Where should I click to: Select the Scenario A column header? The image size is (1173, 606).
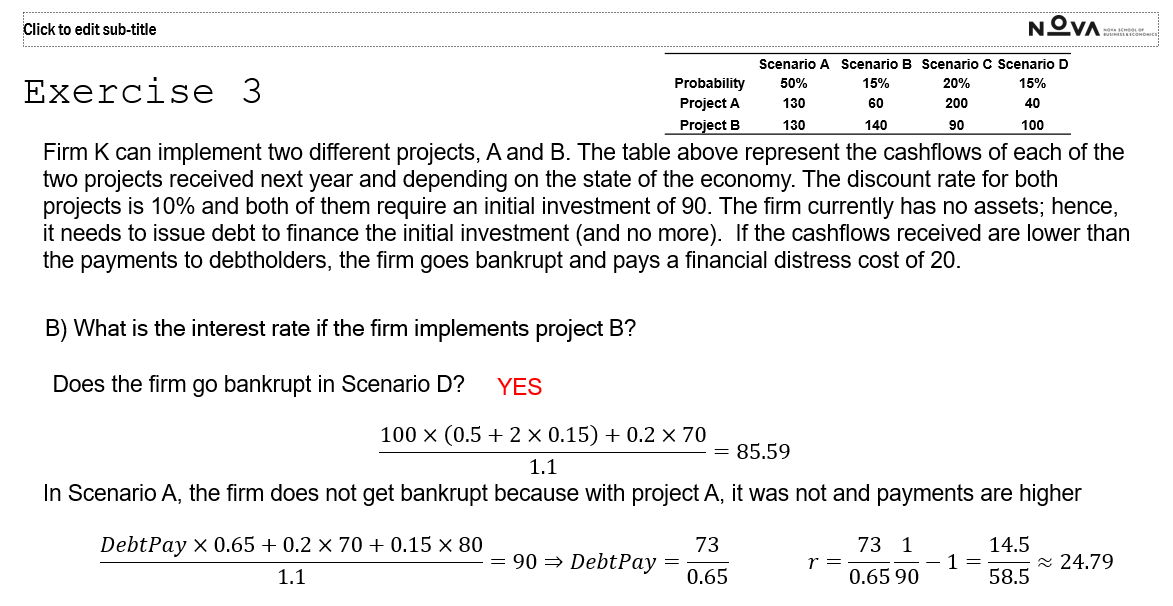[x=794, y=64]
